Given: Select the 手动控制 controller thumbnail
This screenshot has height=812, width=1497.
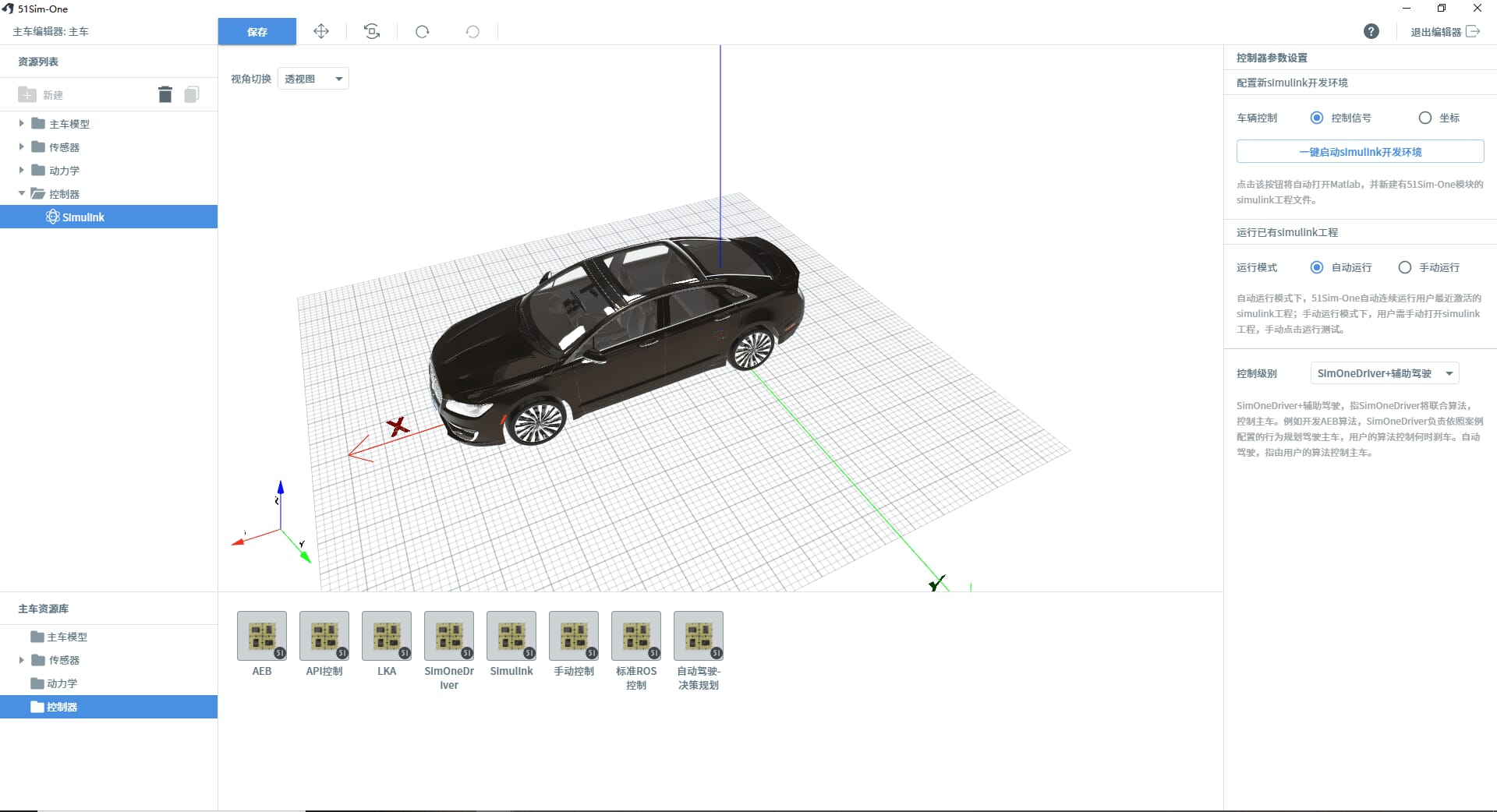Looking at the screenshot, I should pyautogui.click(x=574, y=636).
